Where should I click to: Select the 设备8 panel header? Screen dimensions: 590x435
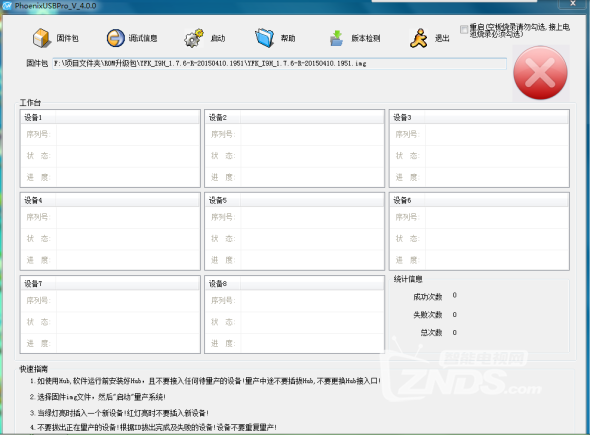[294, 283]
